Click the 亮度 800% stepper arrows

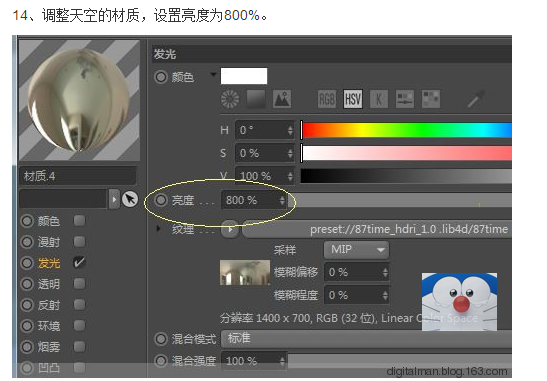282,200
